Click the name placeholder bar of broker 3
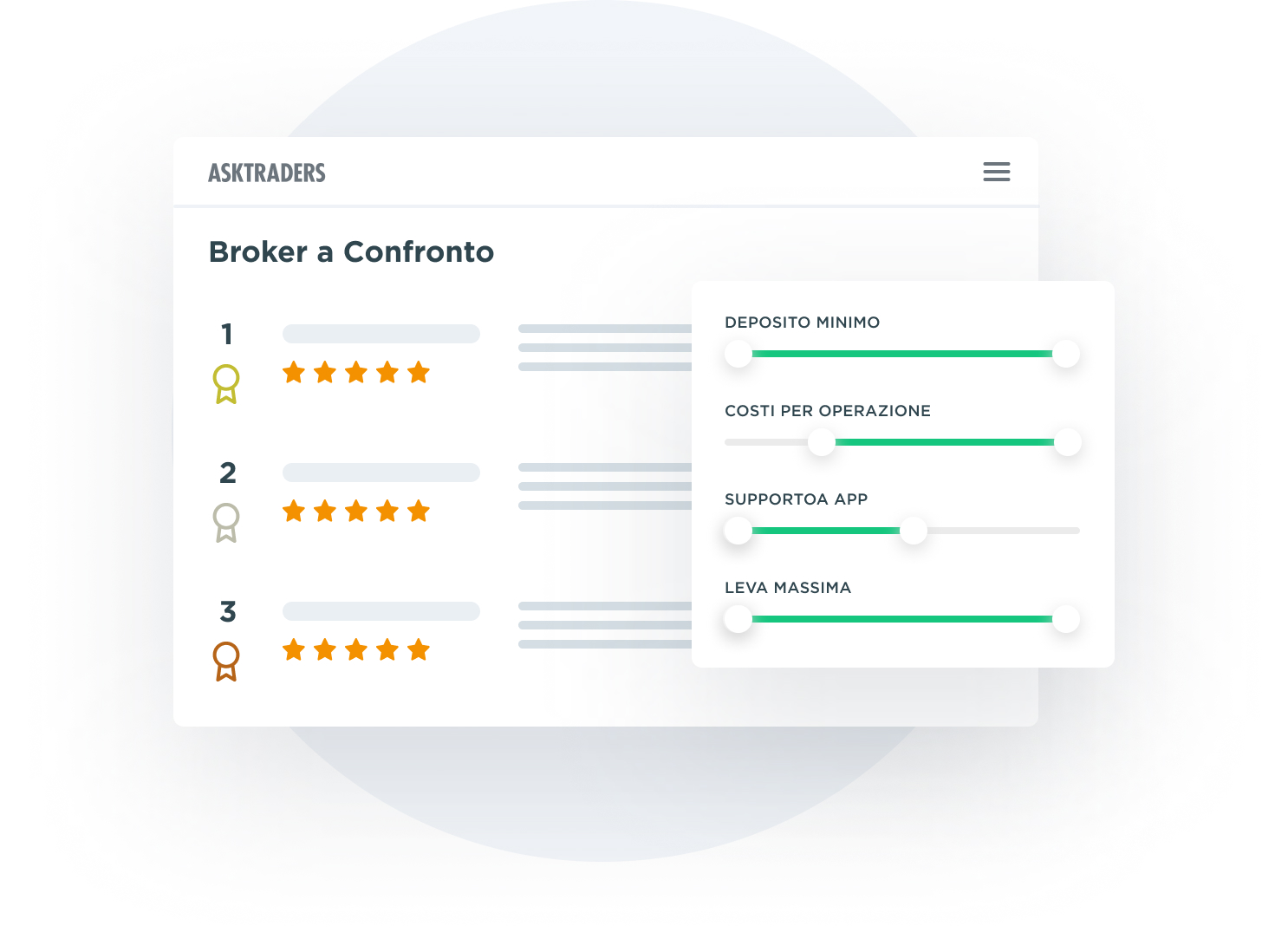This screenshot has height=952, width=1288. point(381,611)
